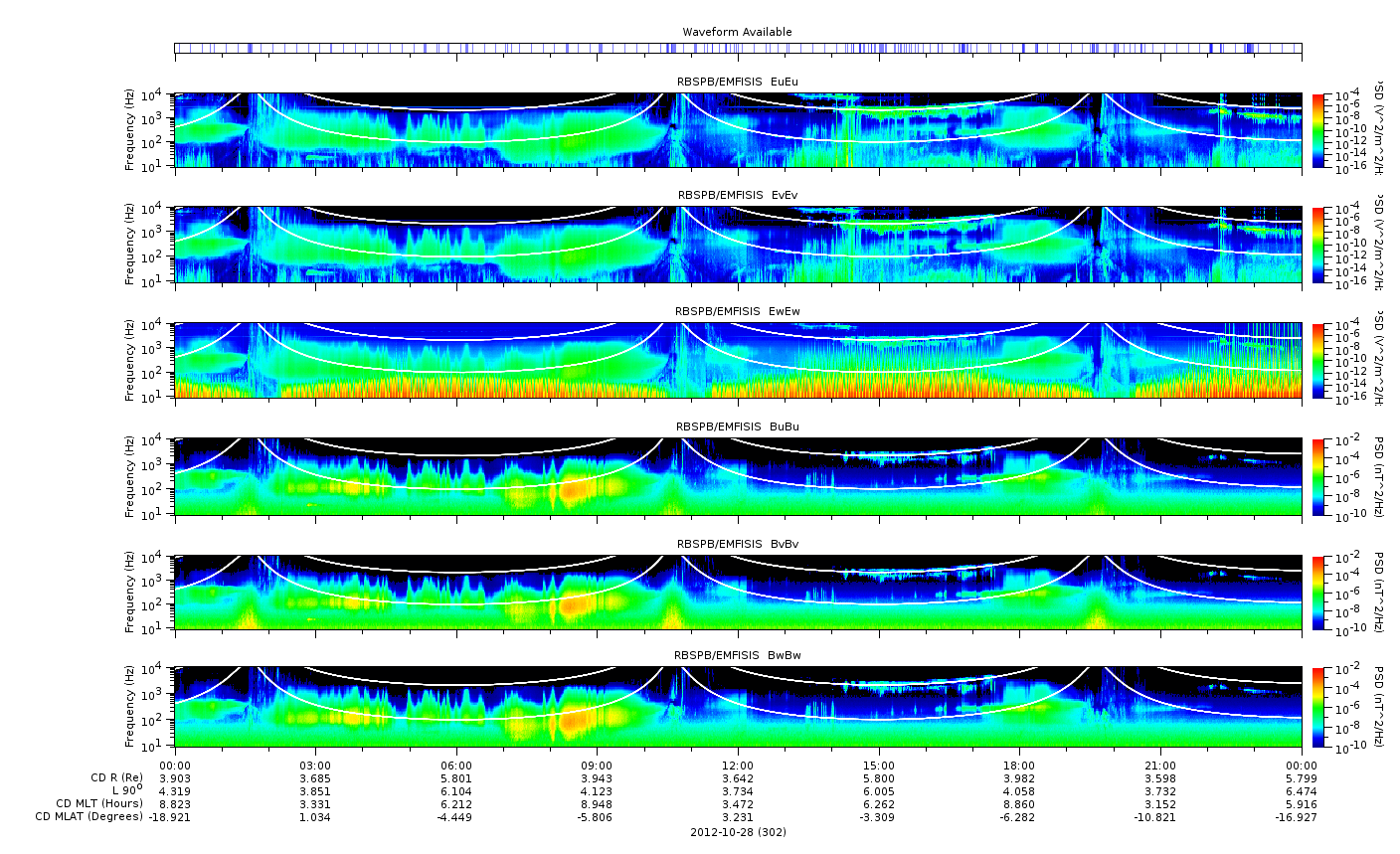1400x854 pixels.
Task: Click the 03:00 time axis label
Action: click(315, 766)
